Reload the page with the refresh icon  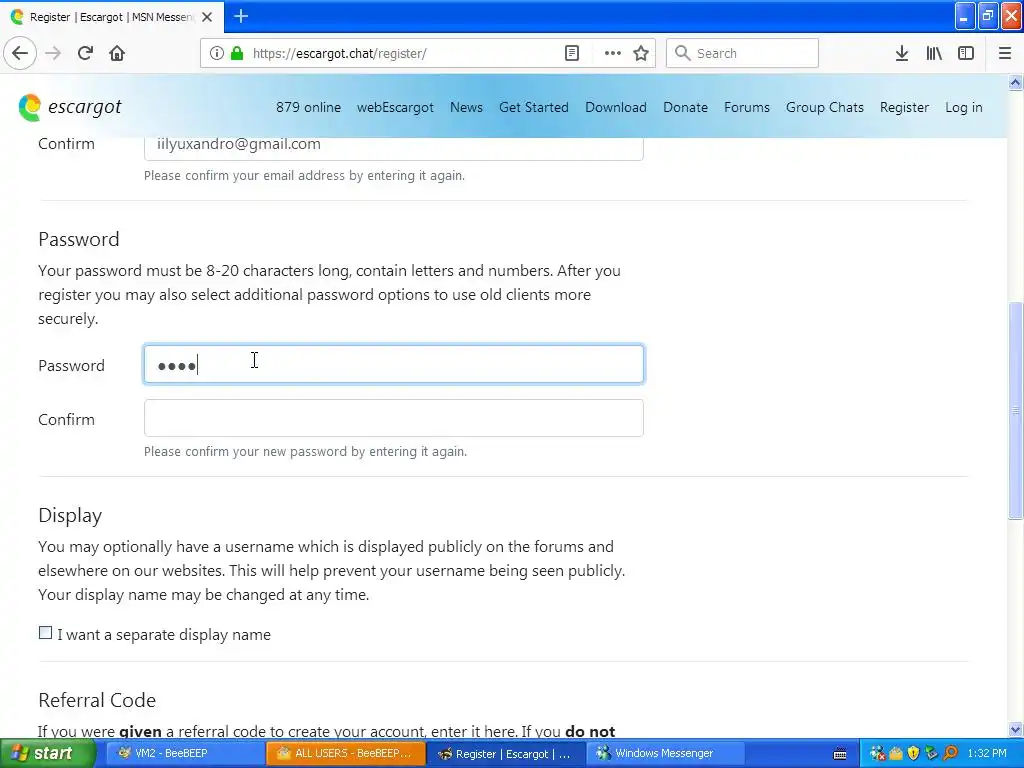pos(85,53)
